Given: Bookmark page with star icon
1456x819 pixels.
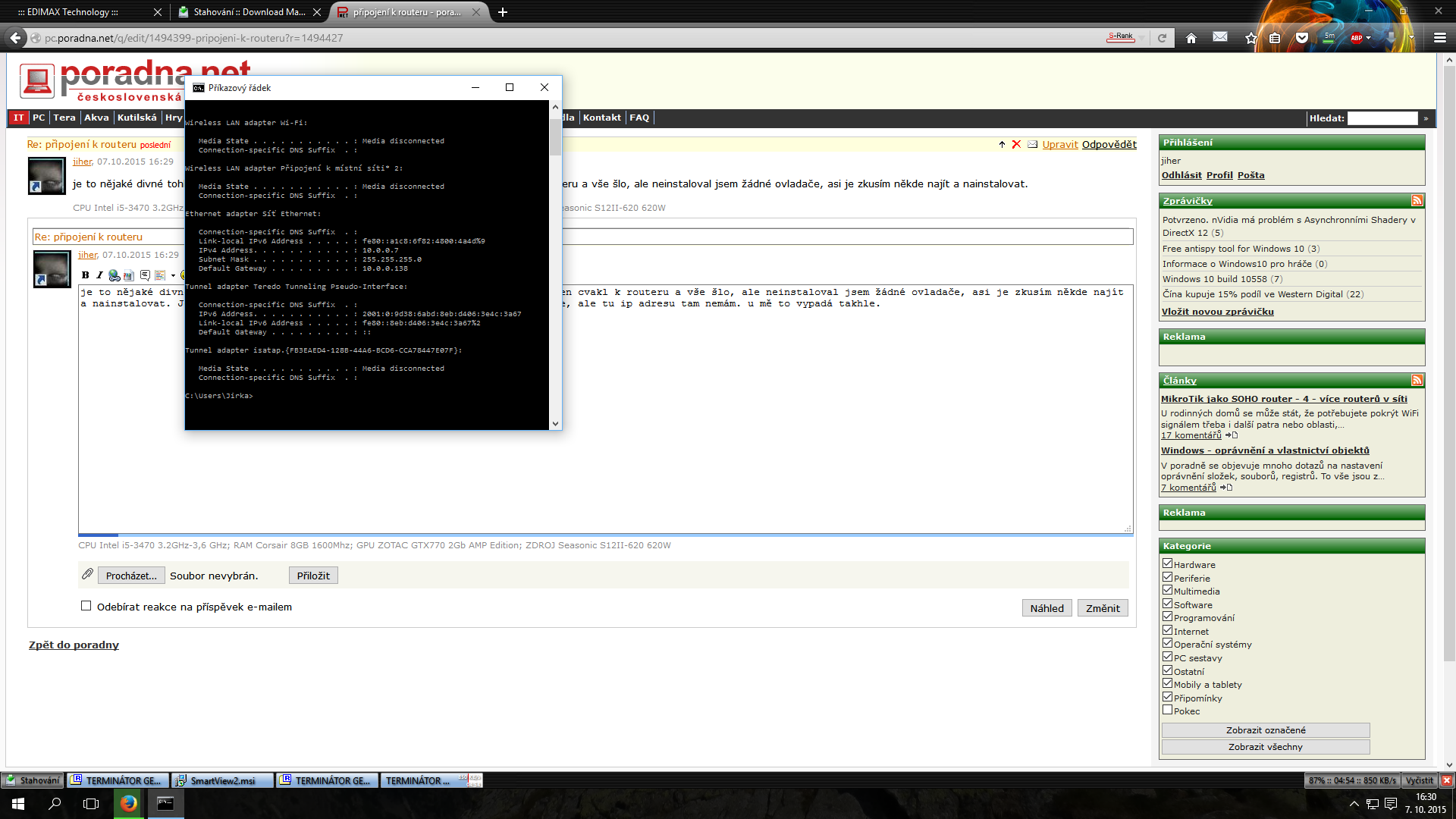Looking at the screenshot, I should [x=1250, y=38].
